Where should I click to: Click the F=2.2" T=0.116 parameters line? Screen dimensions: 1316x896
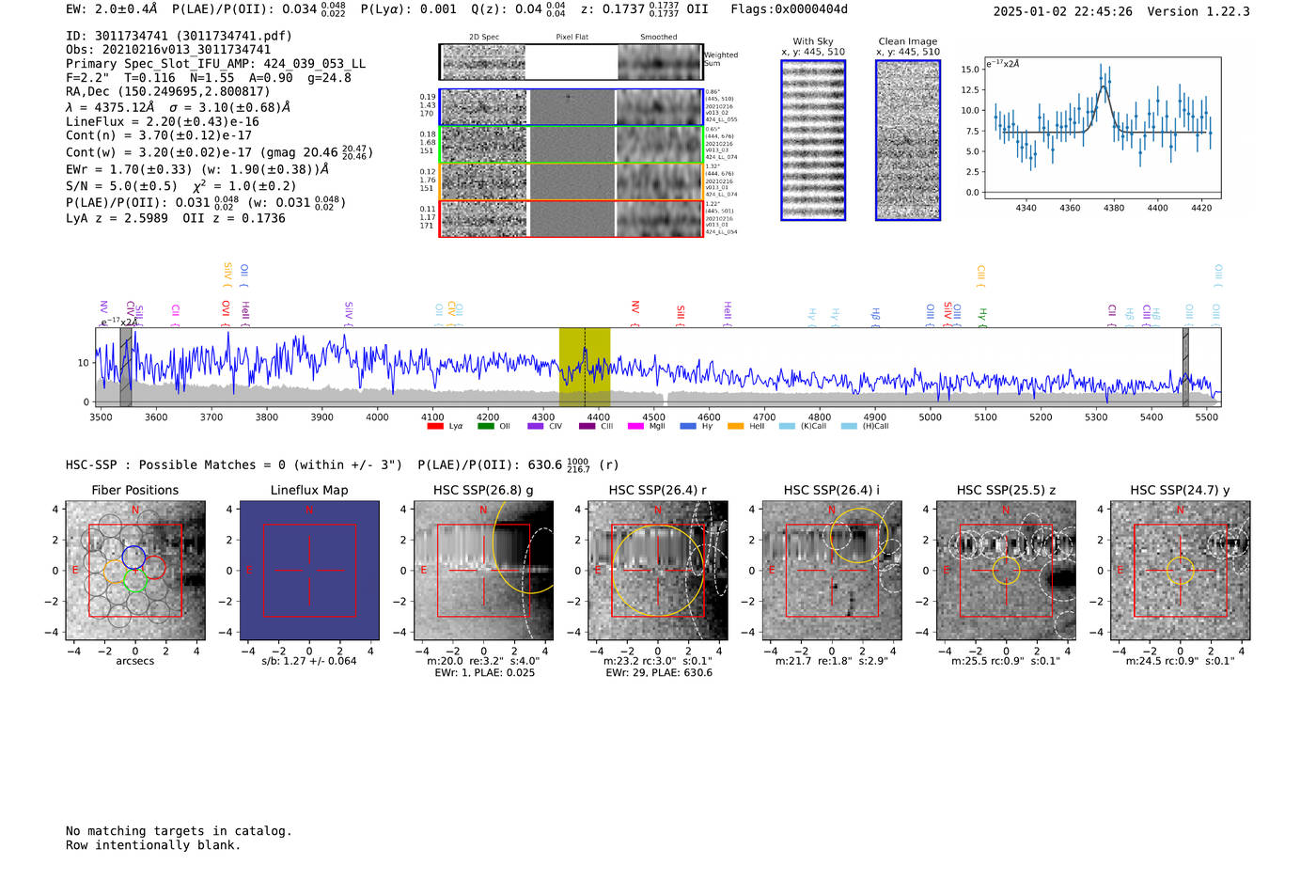point(208,77)
